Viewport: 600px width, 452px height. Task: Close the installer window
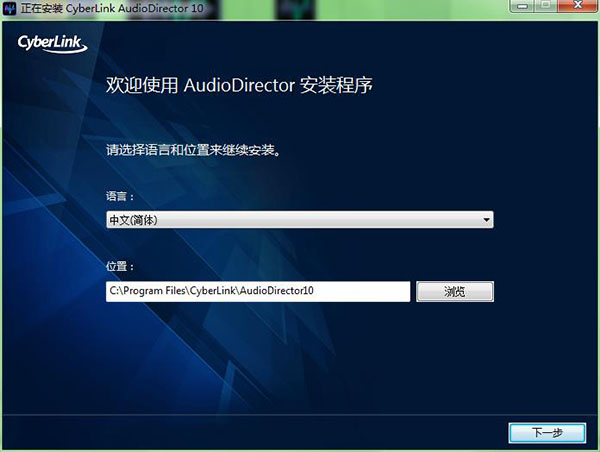(578, 6)
